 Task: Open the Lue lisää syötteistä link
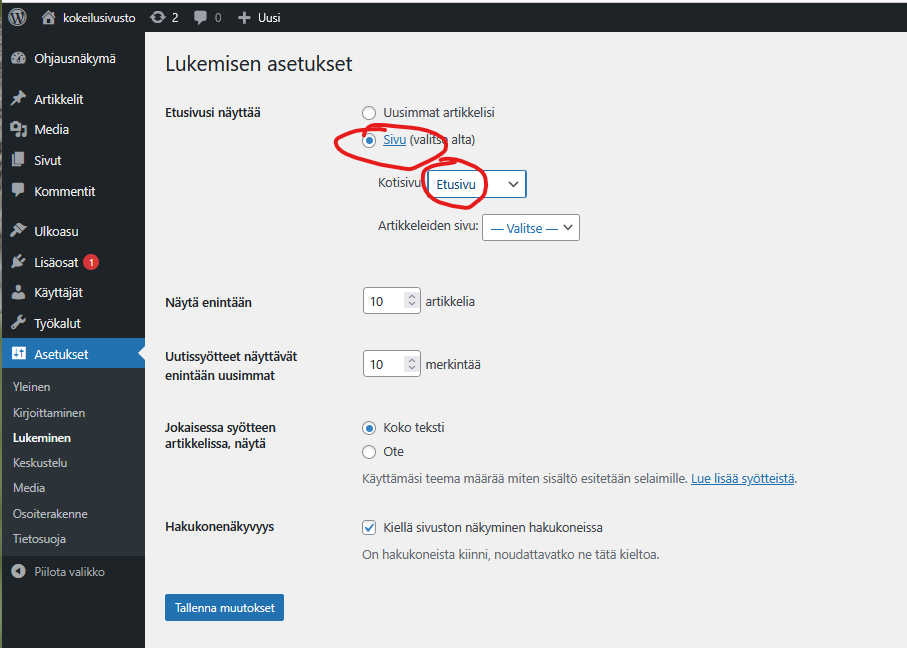click(743, 478)
